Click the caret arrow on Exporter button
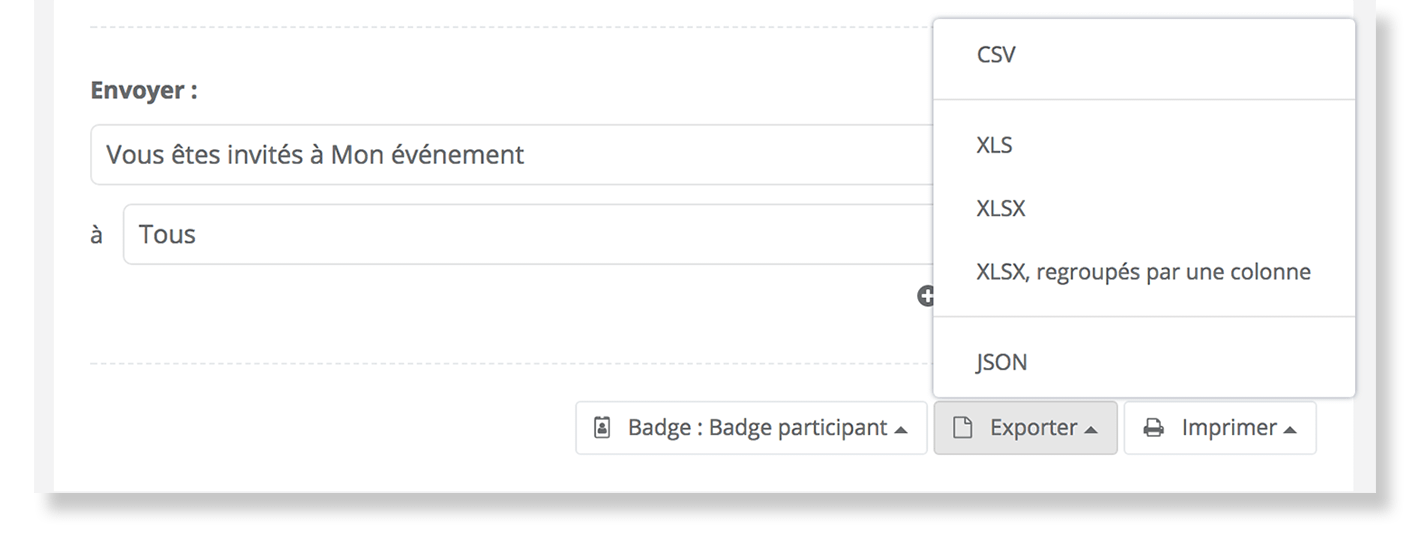This screenshot has width=1410, height=533. [x=1090, y=429]
